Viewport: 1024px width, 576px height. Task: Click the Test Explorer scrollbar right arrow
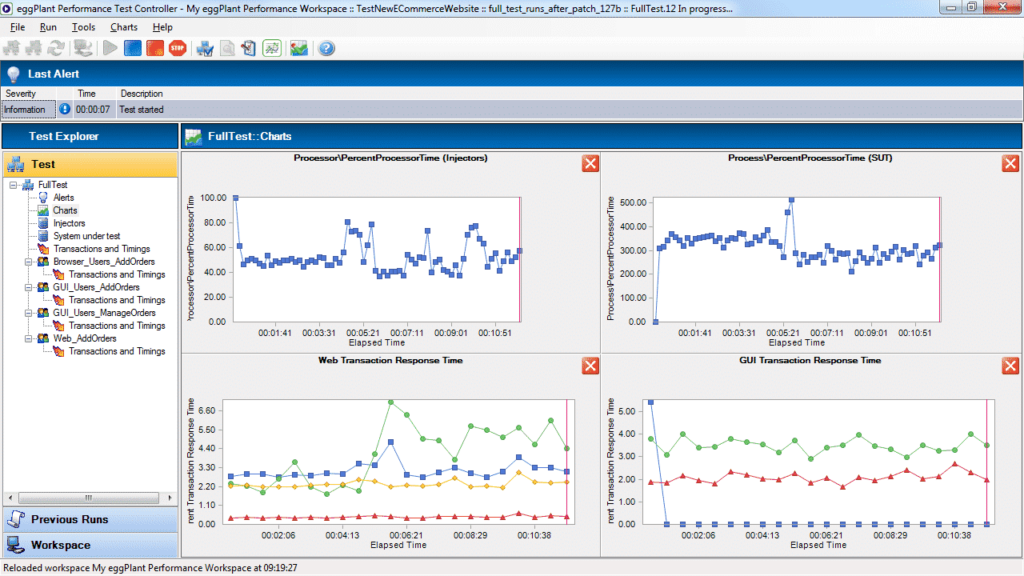point(170,498)
